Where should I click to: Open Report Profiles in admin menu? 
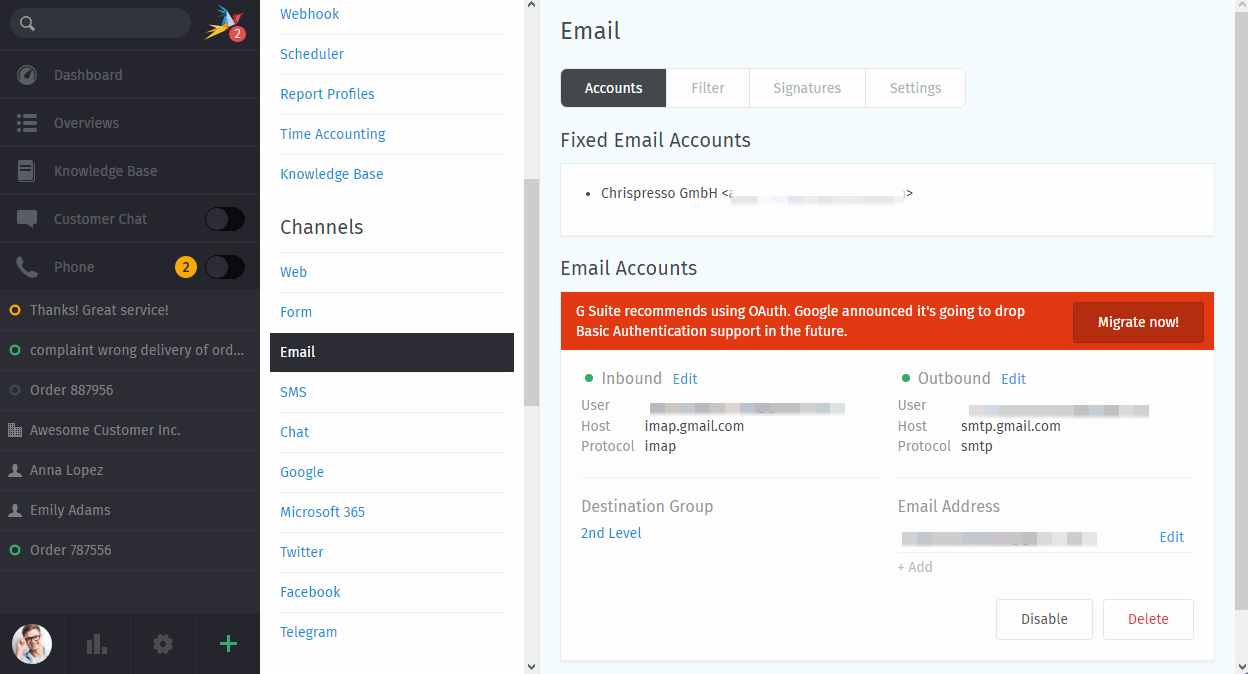coord(327,94)
